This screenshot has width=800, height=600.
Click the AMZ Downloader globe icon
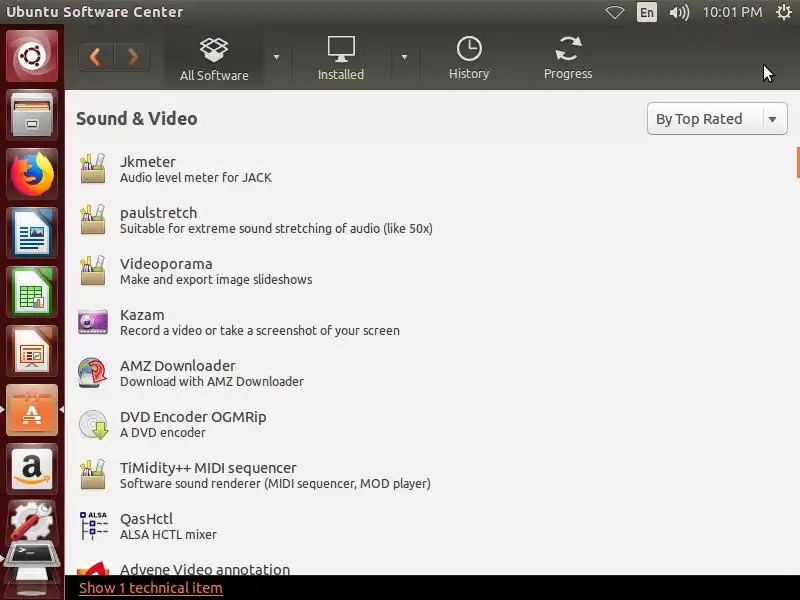(x=93, y=372)
